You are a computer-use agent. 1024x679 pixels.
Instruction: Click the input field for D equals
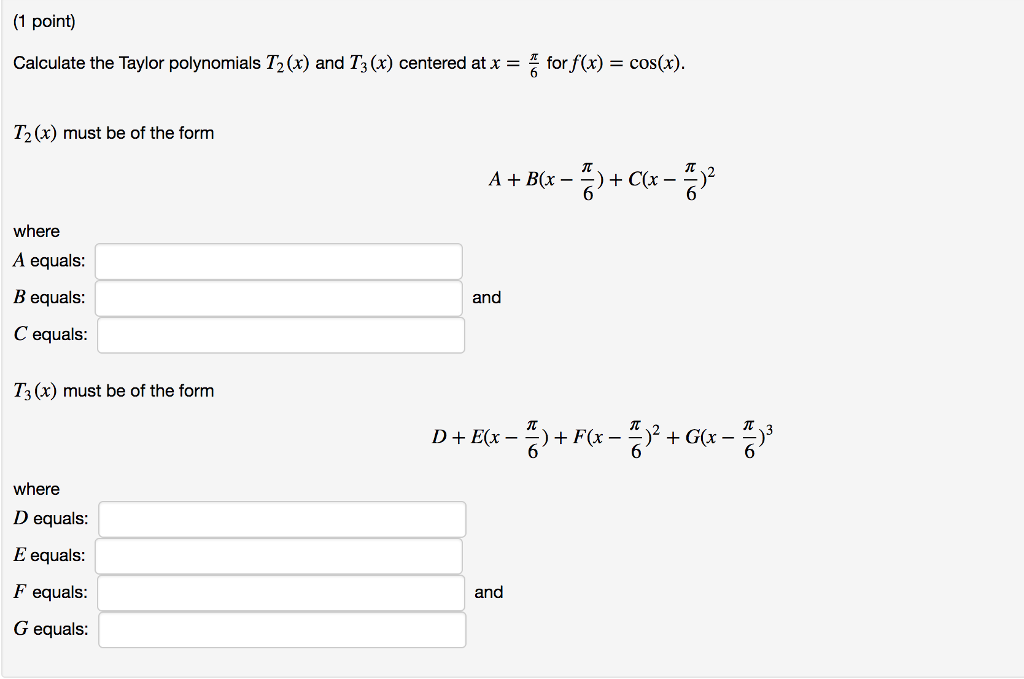[x=280, y=519]
